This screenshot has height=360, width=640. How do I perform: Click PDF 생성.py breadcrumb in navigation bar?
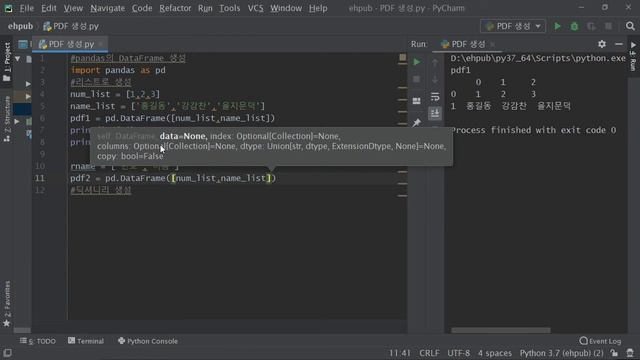[x=71, y=26]
